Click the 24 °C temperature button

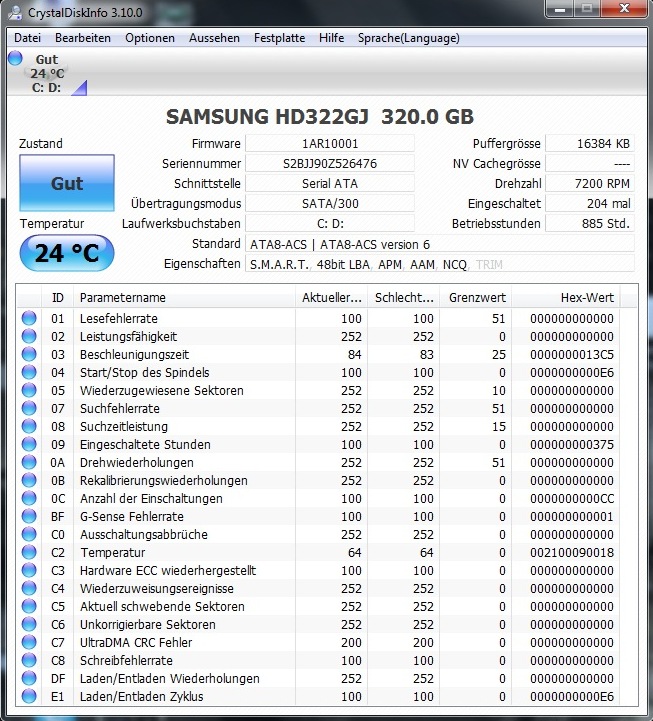[x=67, y=253]
